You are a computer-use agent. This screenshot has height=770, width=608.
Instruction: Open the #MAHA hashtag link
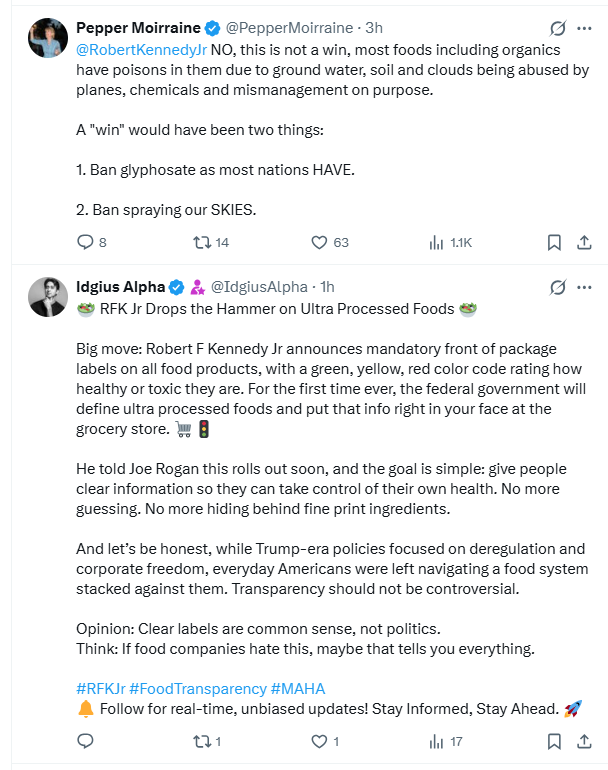tap(298, 689)
